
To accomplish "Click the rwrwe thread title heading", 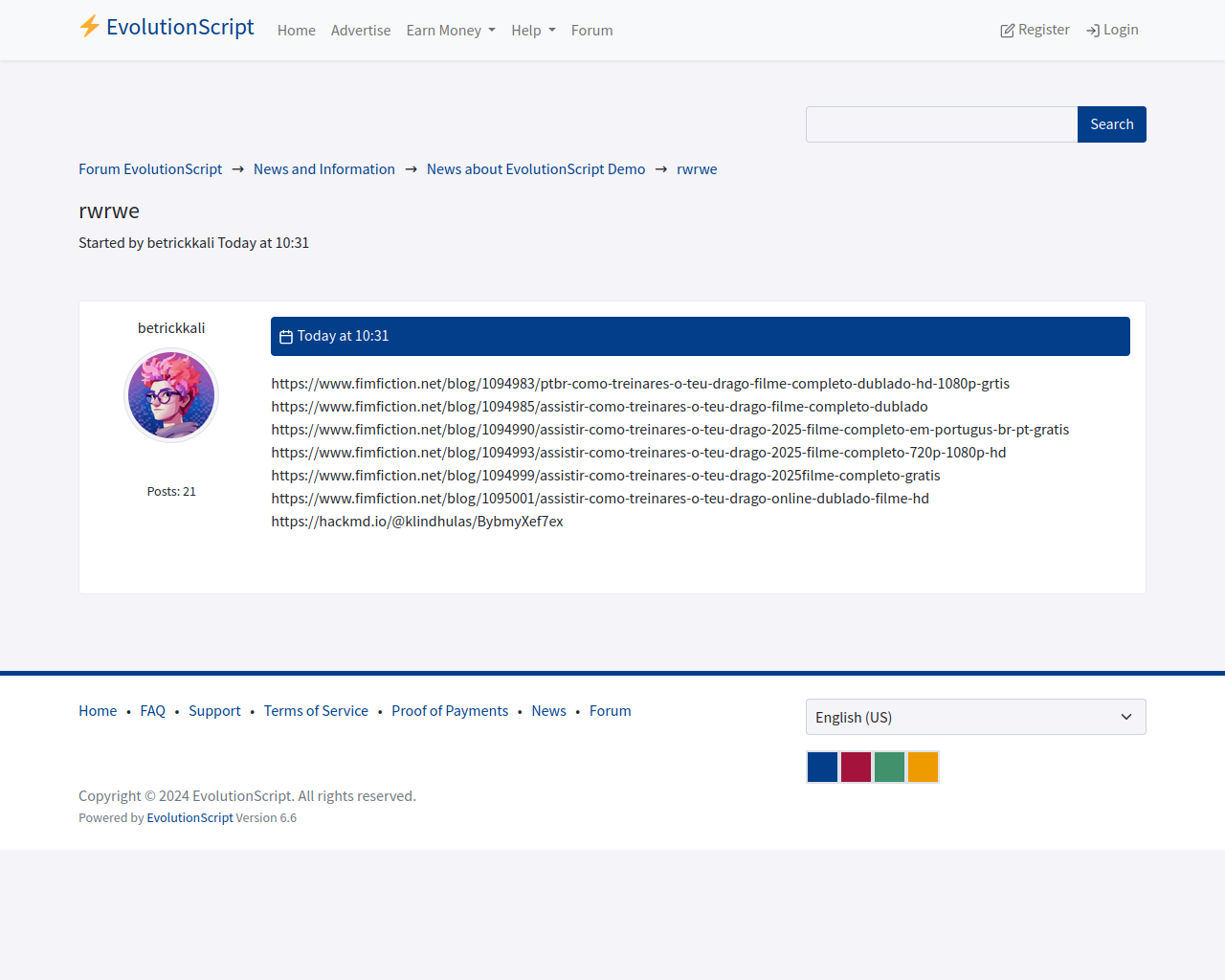I will click(x=109, y=211).
